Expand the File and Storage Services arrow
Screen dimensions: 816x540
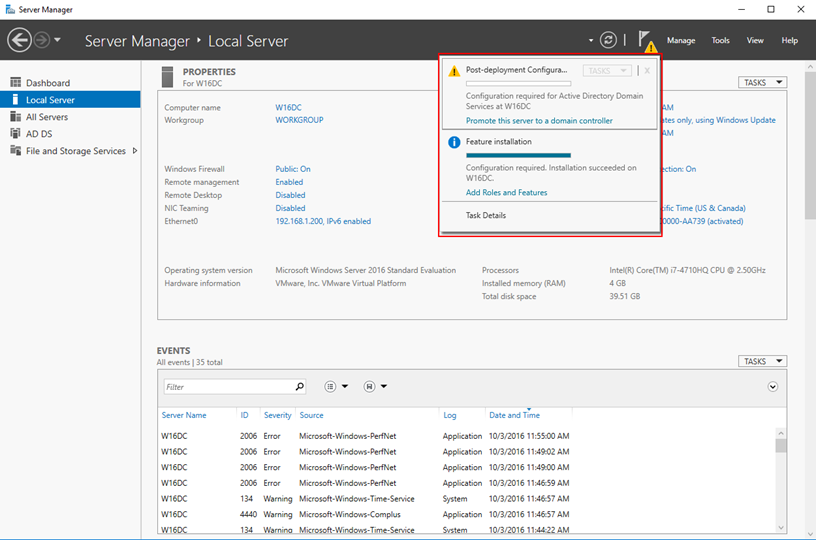click(135, 151)
